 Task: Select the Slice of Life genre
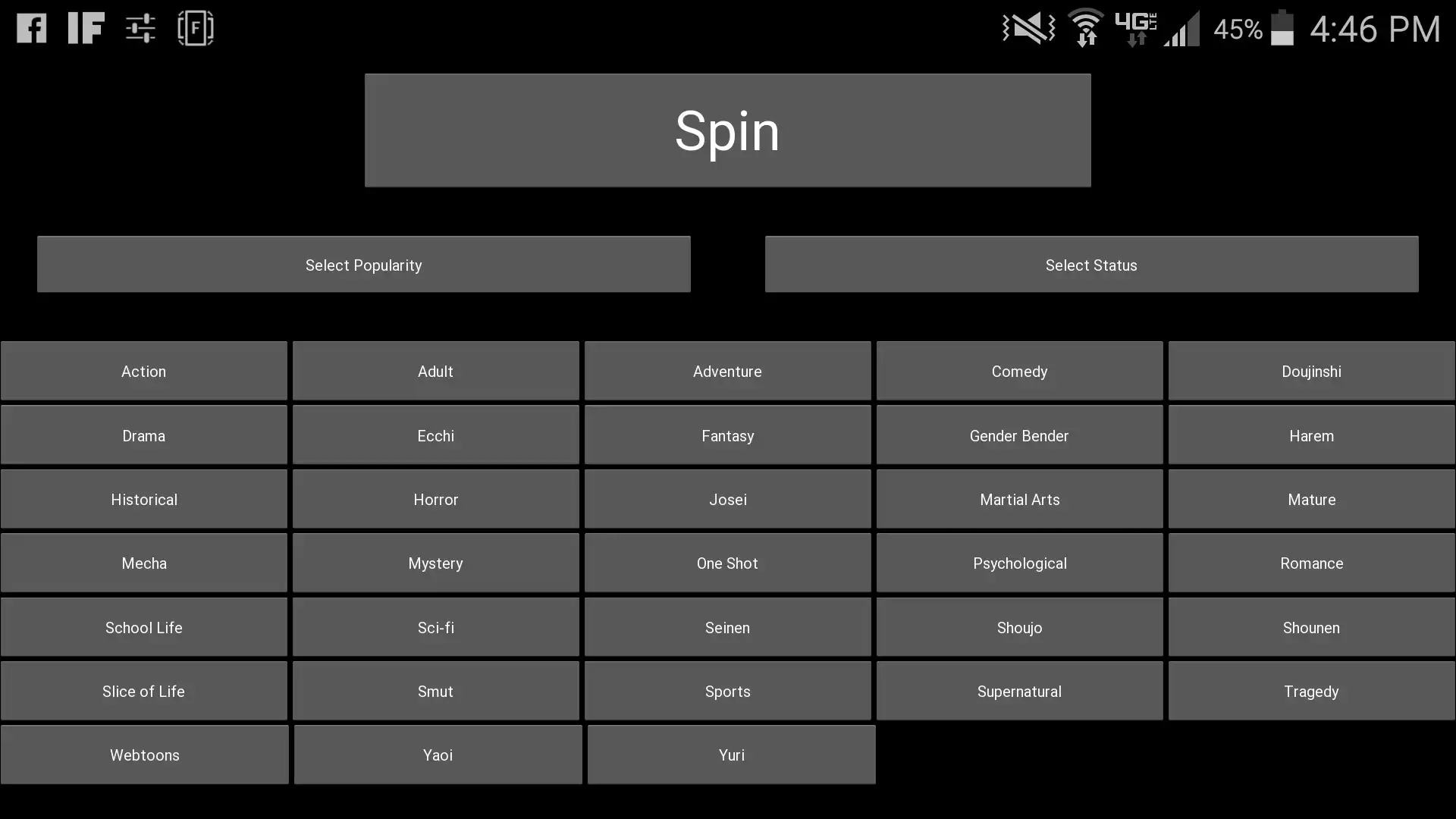144,691
